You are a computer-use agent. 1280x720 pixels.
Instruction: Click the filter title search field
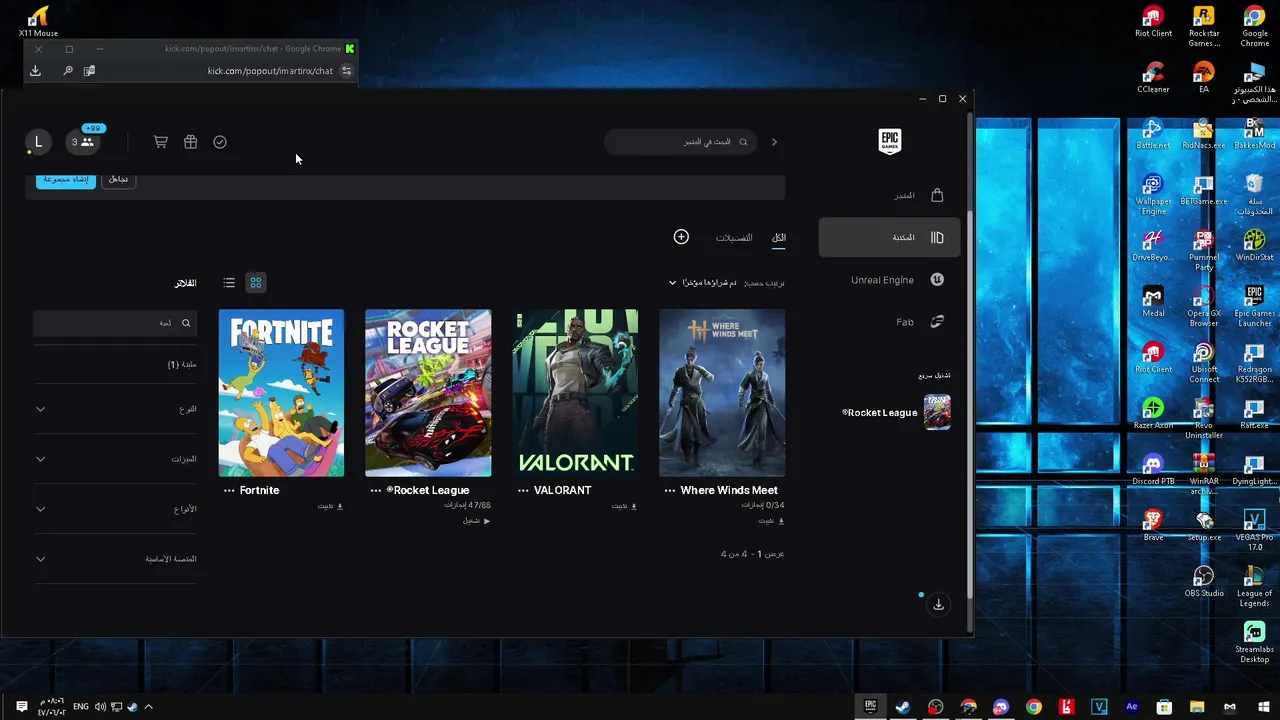[x=115, y=323]
